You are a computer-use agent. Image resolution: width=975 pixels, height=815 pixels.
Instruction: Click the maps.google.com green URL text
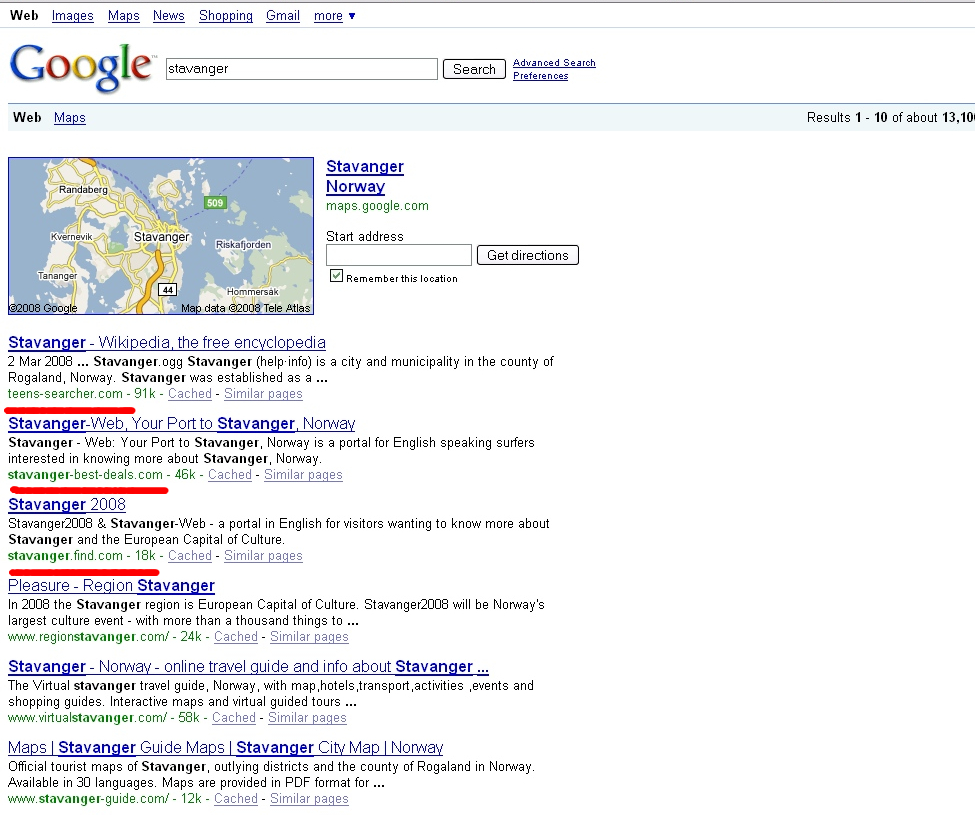(377, 206)
